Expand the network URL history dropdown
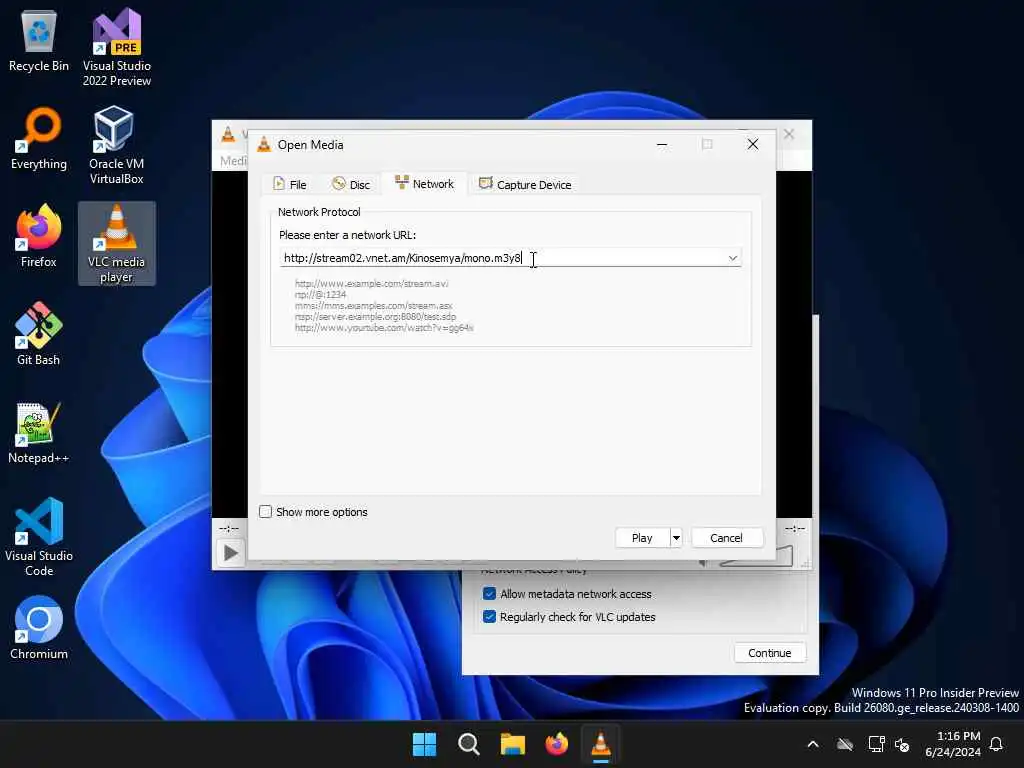The image size is (1024, 768). (733, 258)
